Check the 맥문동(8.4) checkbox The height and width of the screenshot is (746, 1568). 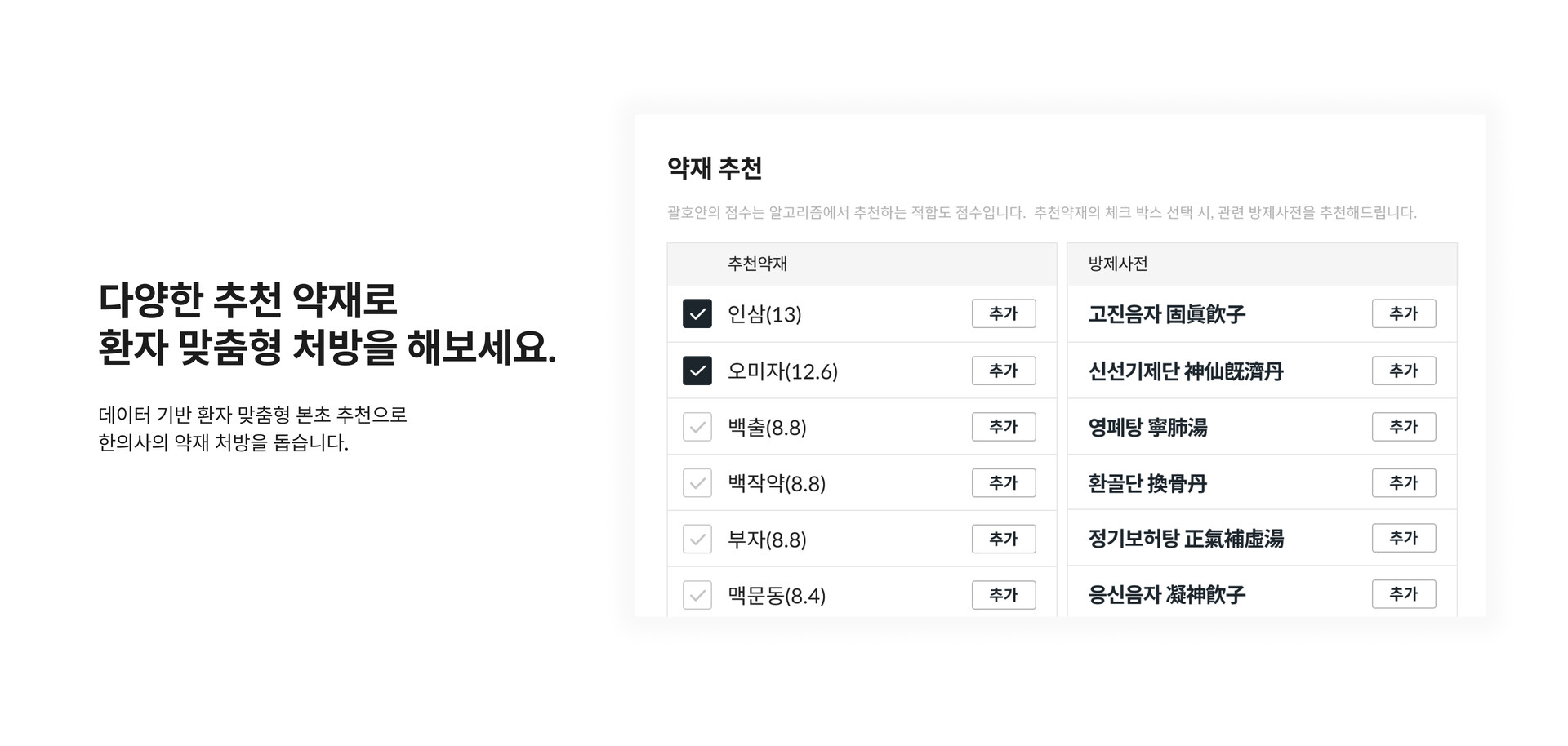[697, 595]
